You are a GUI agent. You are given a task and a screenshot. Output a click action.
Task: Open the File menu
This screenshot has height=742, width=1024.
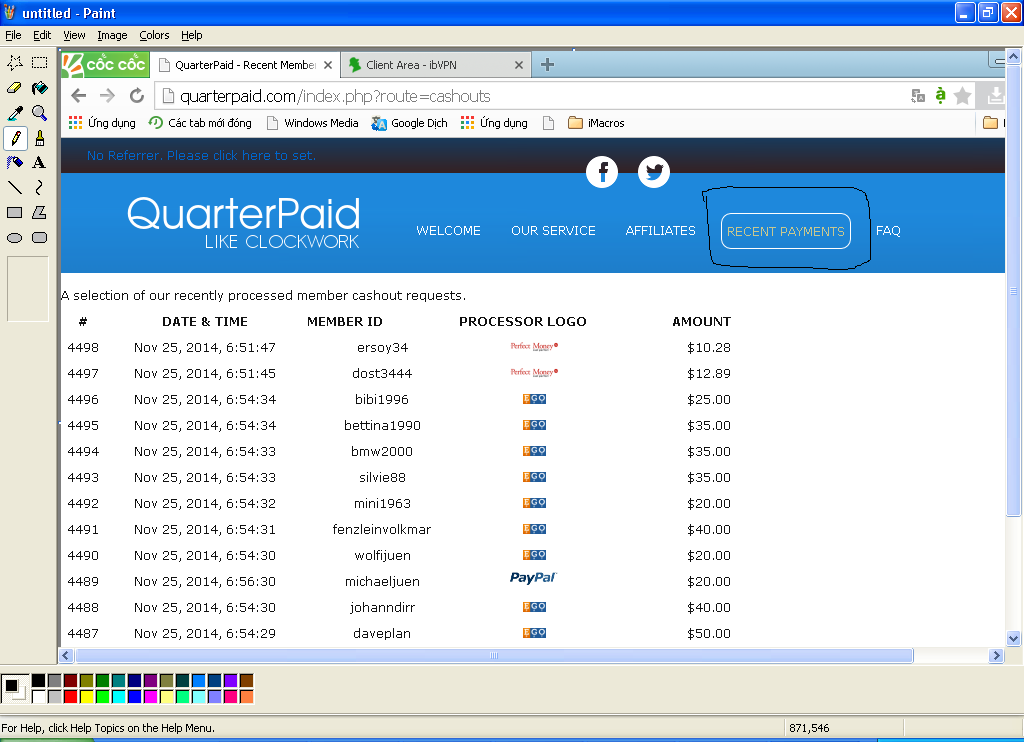tap(13, 35)
